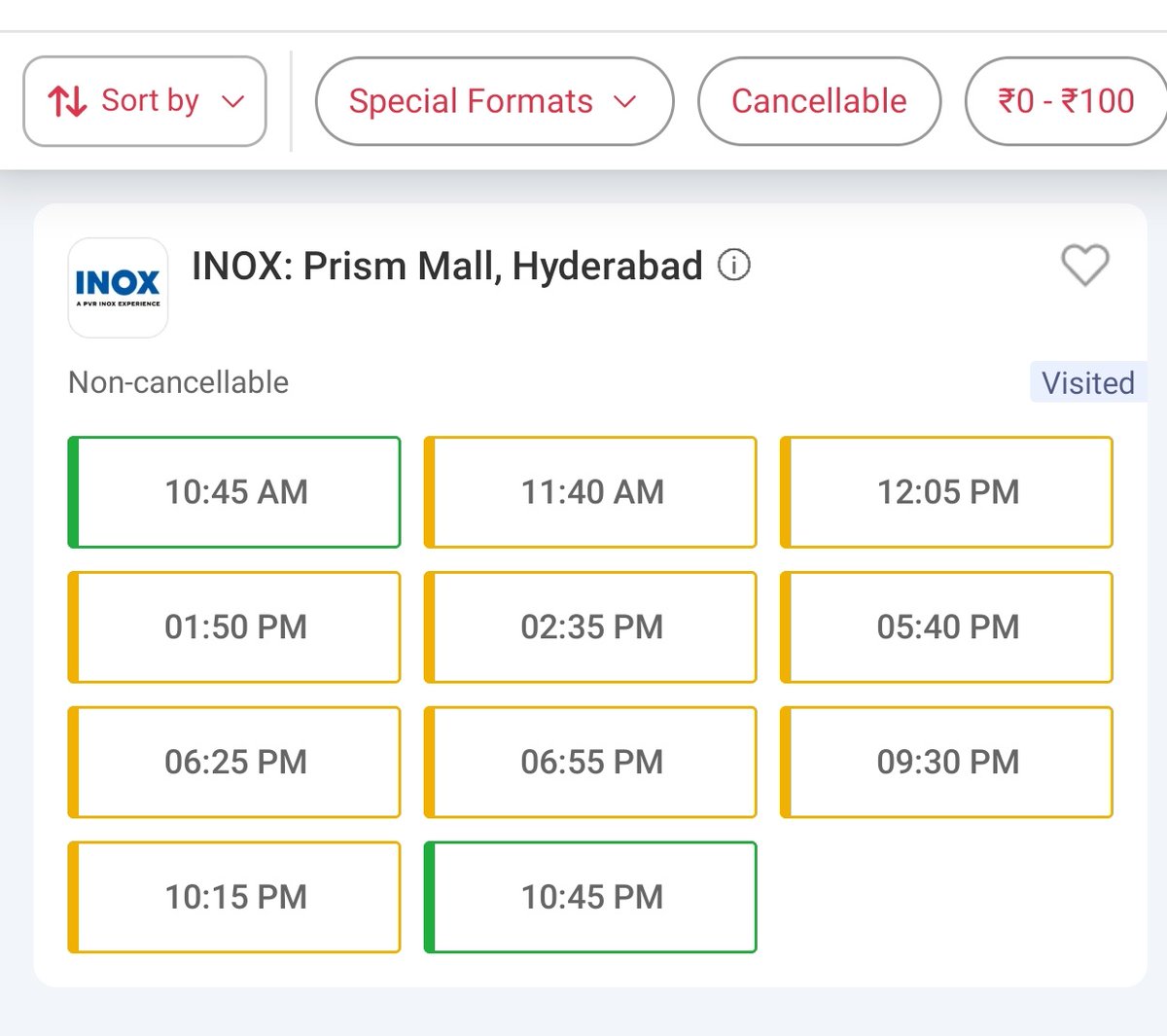Toggle the ₹0 - ₹100 price filter

click(1066, 101)
